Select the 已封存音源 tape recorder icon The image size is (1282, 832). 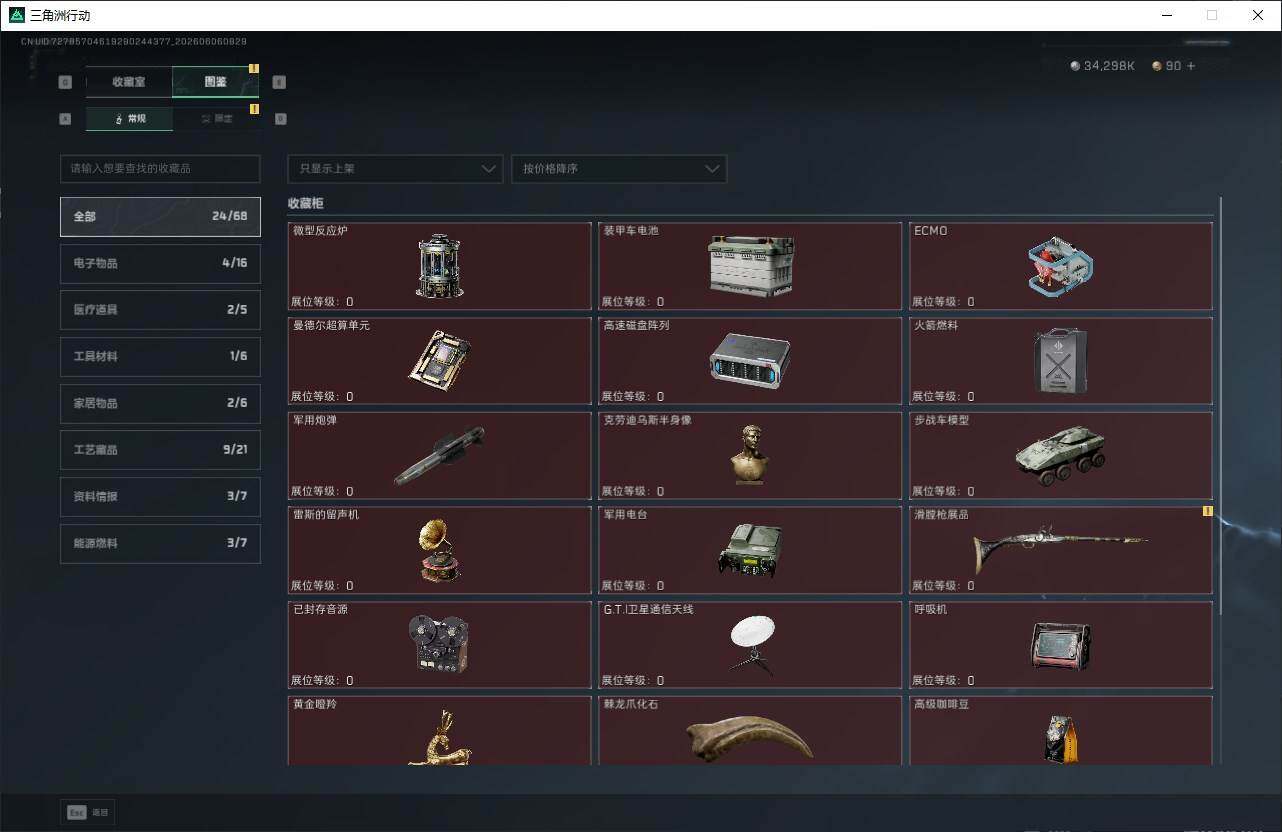click(439, 644)
